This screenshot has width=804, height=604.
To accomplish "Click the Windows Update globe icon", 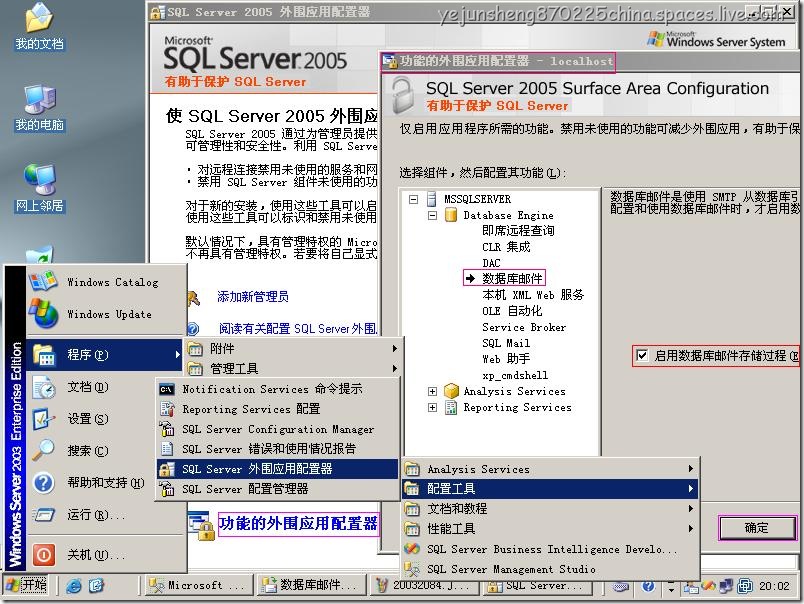I will [43, 313].
